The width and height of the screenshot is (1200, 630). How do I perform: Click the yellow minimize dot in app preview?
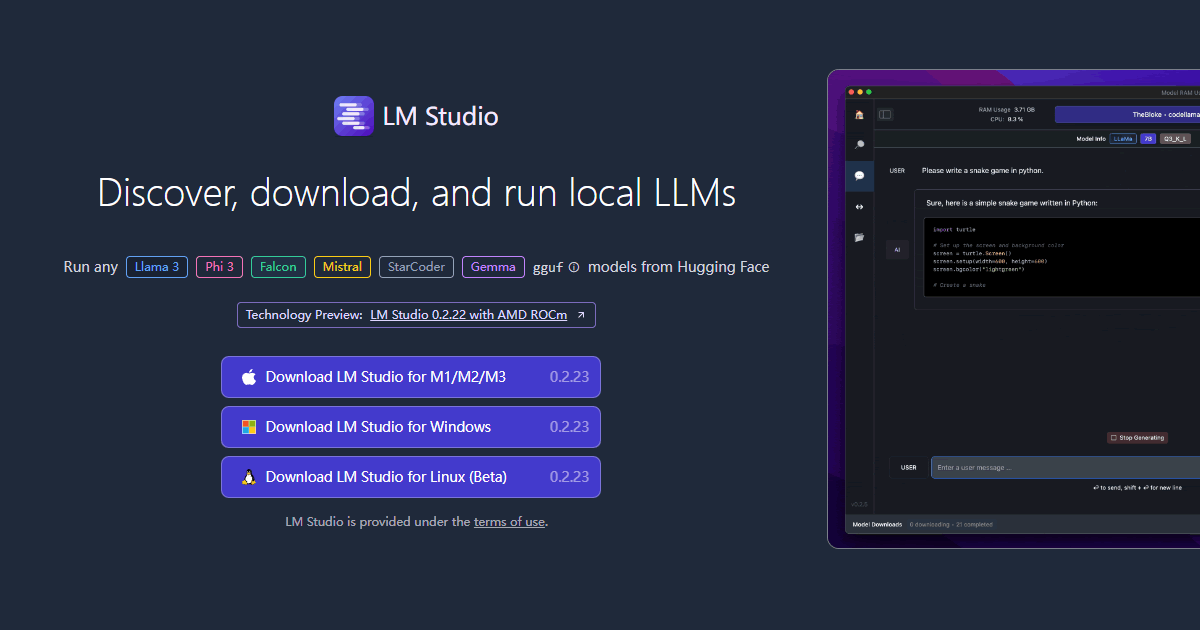860,92
